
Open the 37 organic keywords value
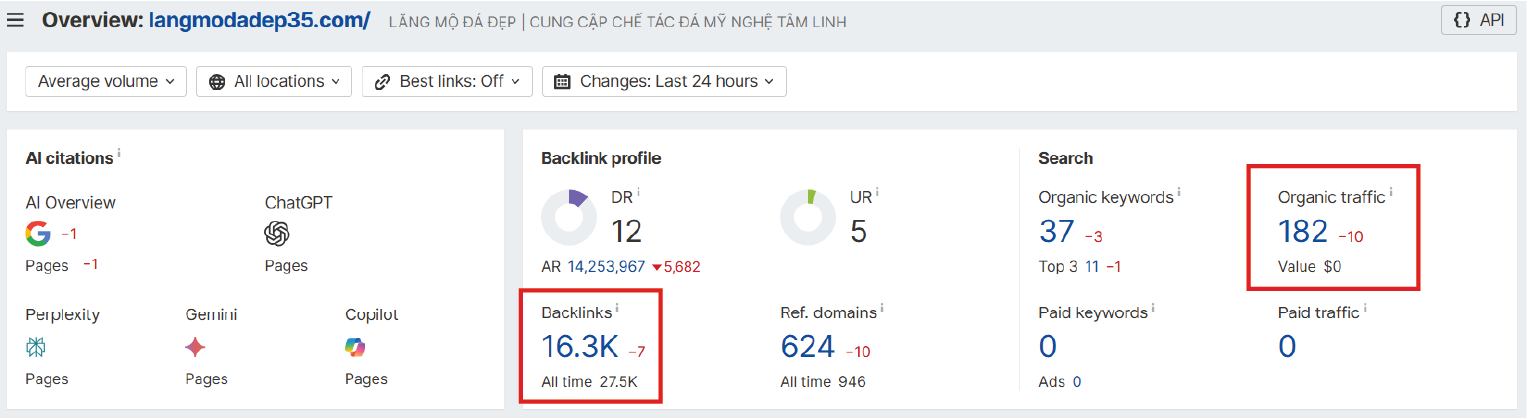[x=1057, y=232]
